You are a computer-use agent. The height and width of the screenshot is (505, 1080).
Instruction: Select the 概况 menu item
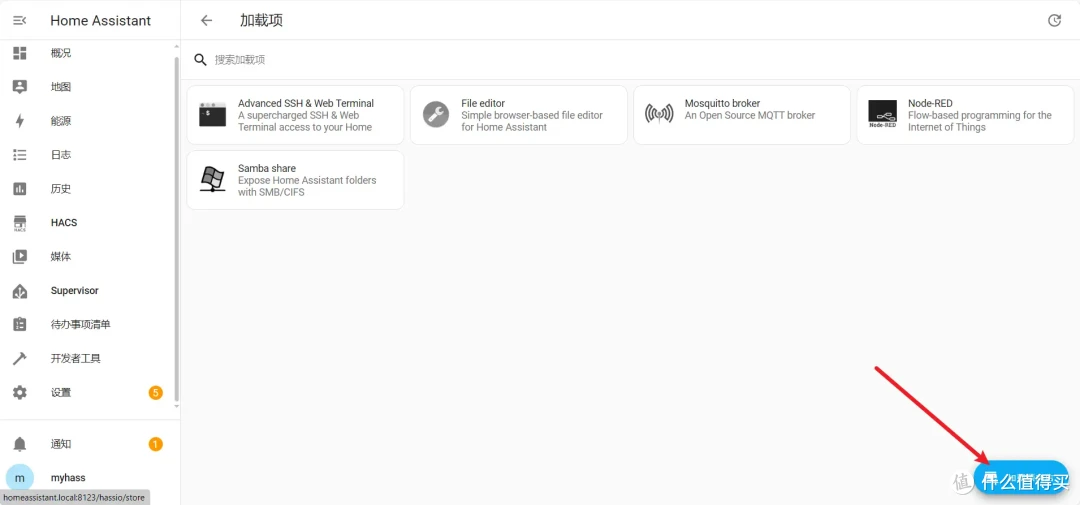click(x=90, y=53)
